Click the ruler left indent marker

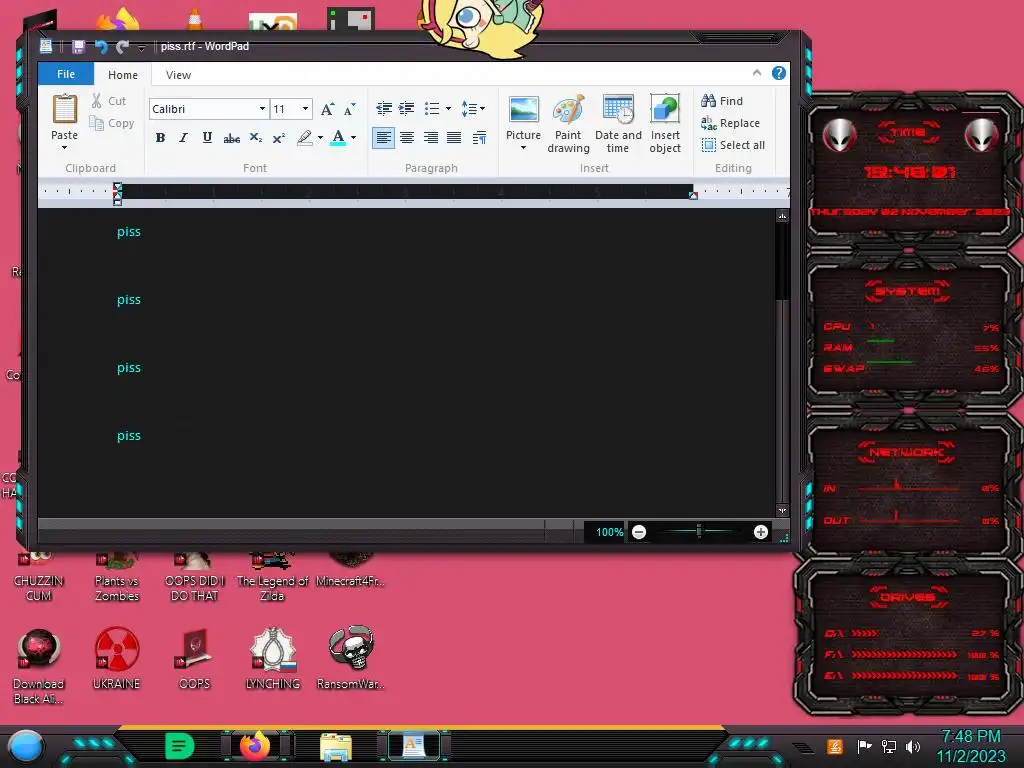118,194
